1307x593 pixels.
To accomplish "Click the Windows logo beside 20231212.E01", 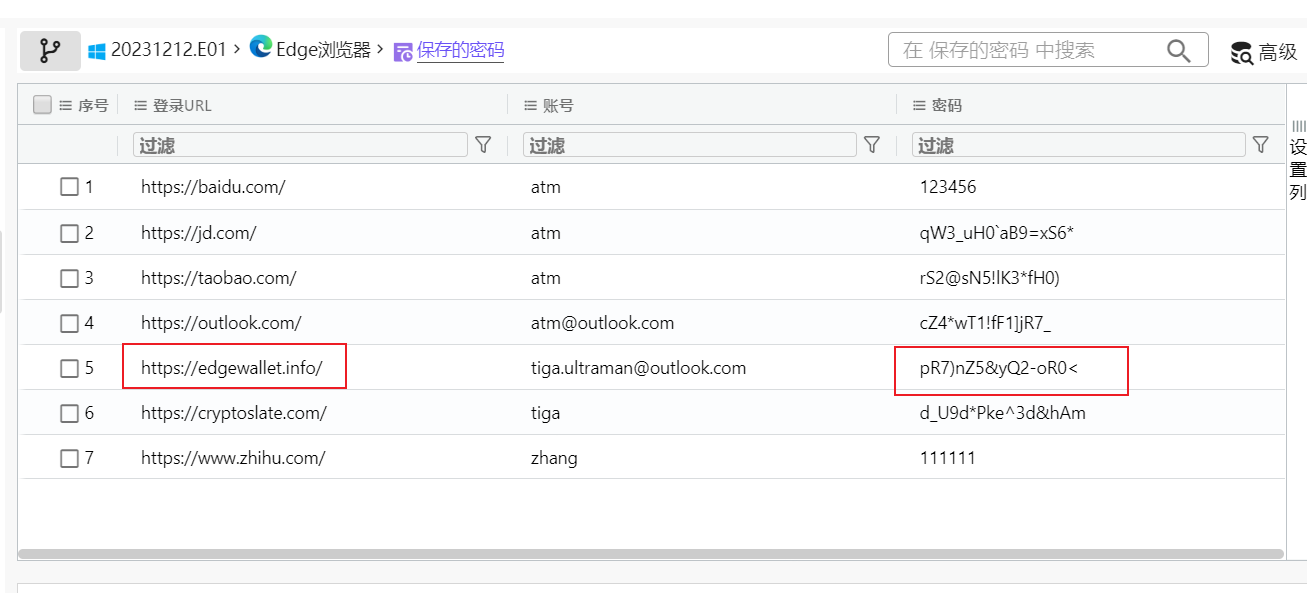I will click(x=97, y=51).
